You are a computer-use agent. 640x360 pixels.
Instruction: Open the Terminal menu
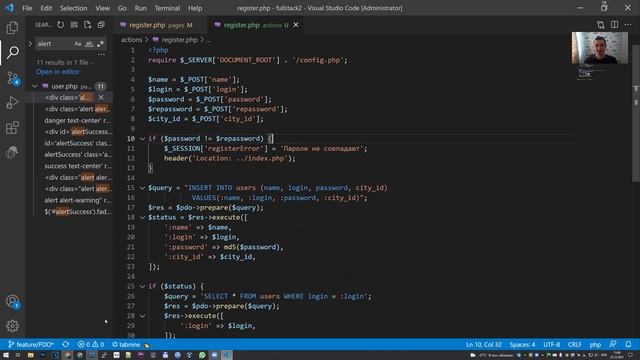167,8
